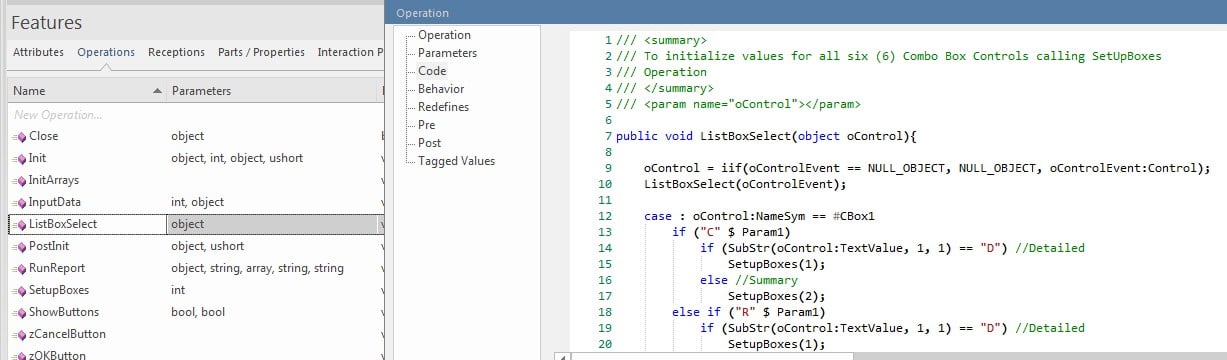
Task: Click the InitArrays operation icon
Action: (x=19, y=180)
